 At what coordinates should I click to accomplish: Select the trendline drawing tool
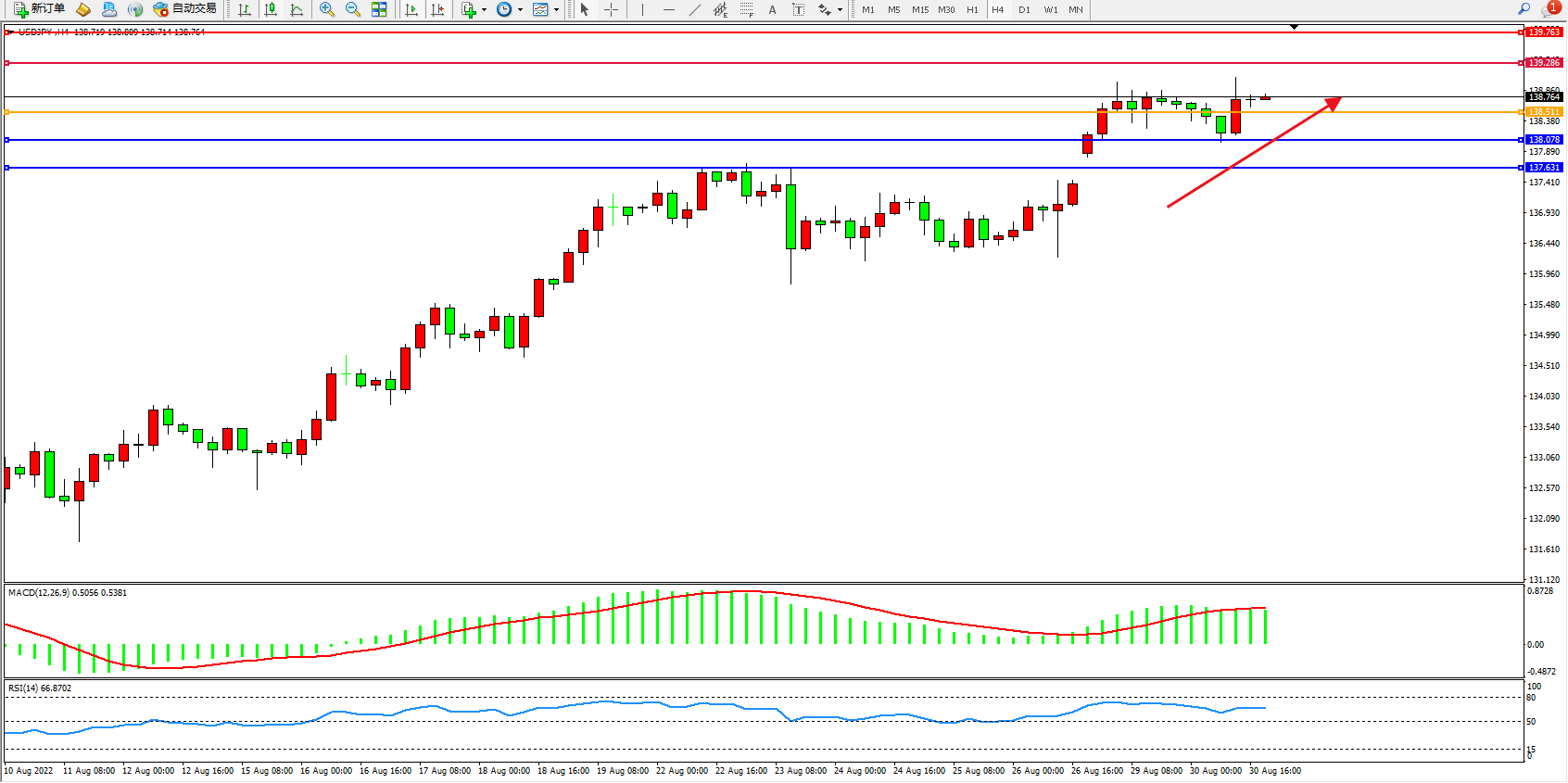[x=695, y=9]
